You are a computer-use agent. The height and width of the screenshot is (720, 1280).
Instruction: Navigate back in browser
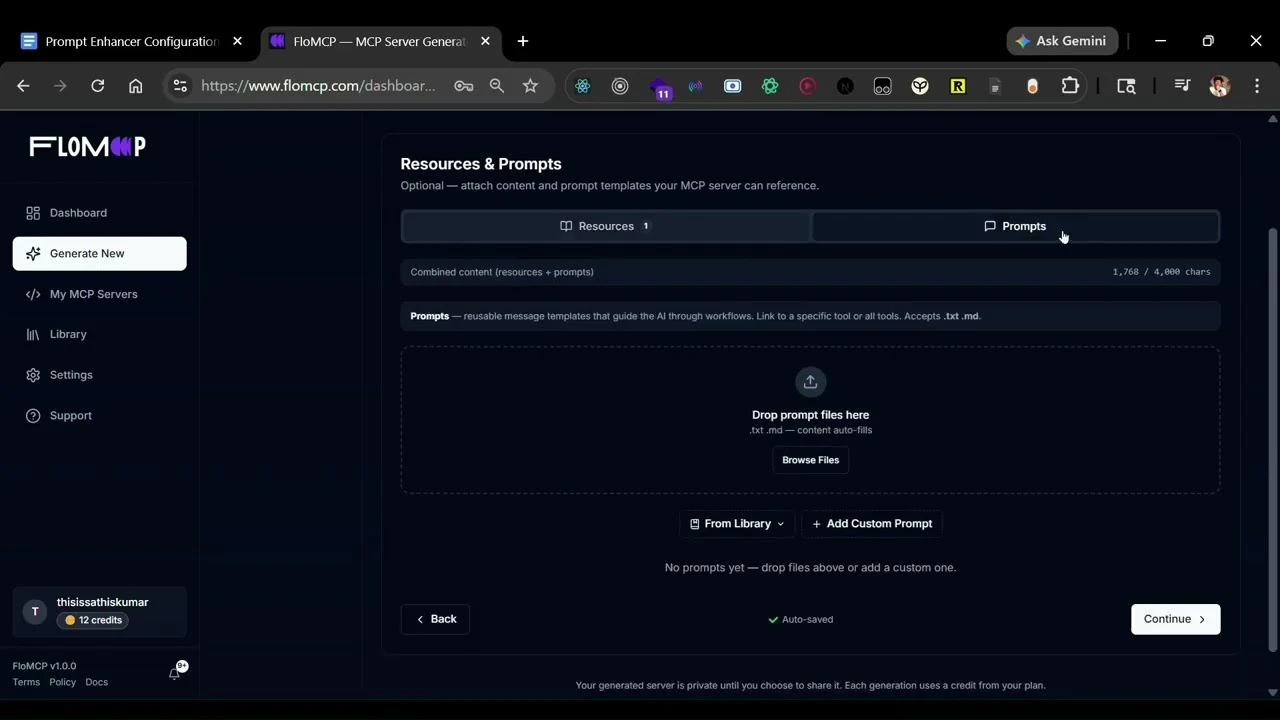pyautogui.click(x=24, y=86)
